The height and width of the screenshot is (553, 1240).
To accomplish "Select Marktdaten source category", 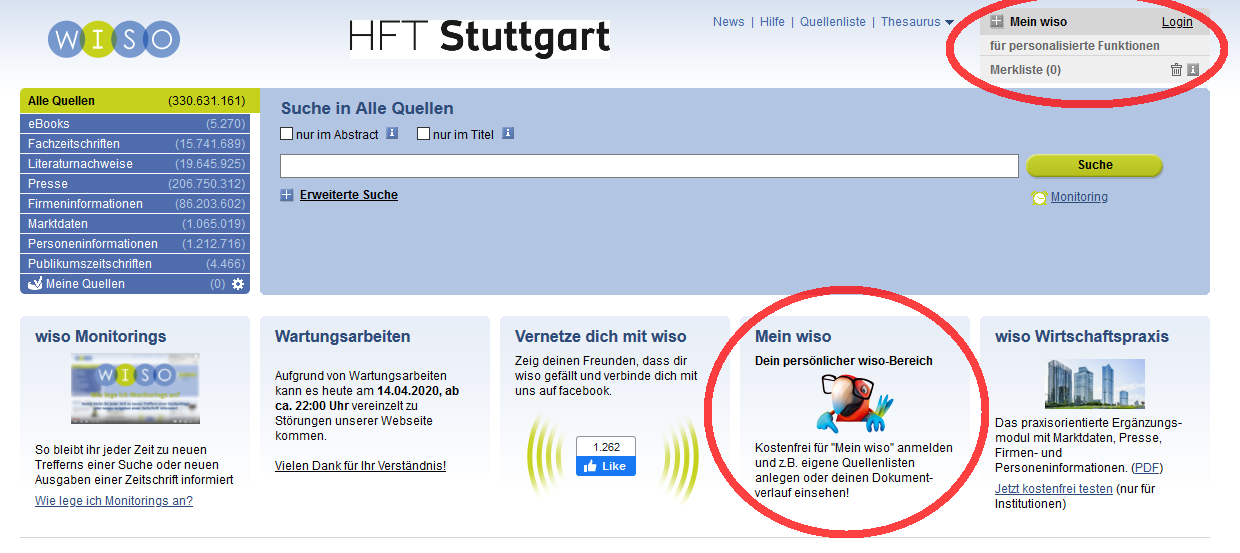I will [135, 224].
